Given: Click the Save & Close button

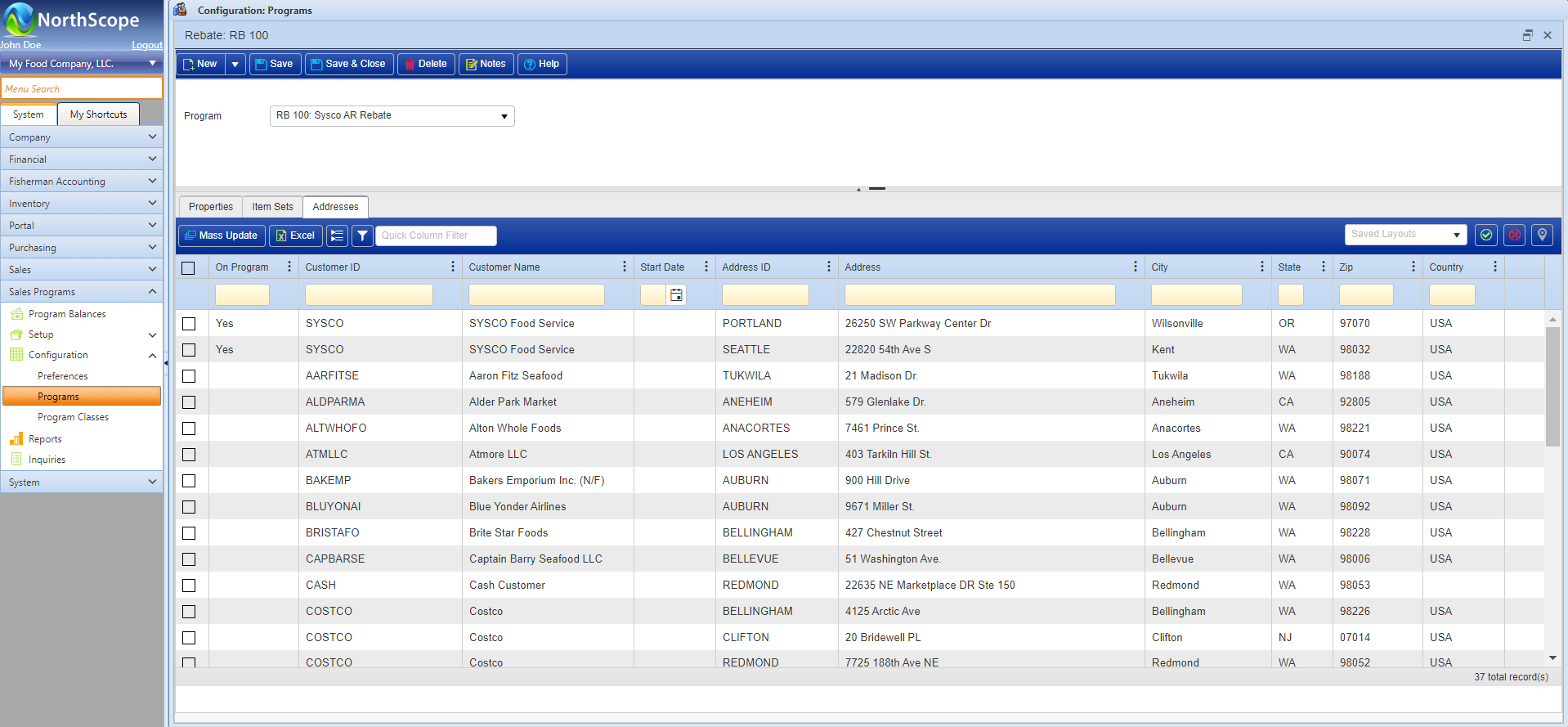Looking at the screenshot, I should [x=348, y=64].
